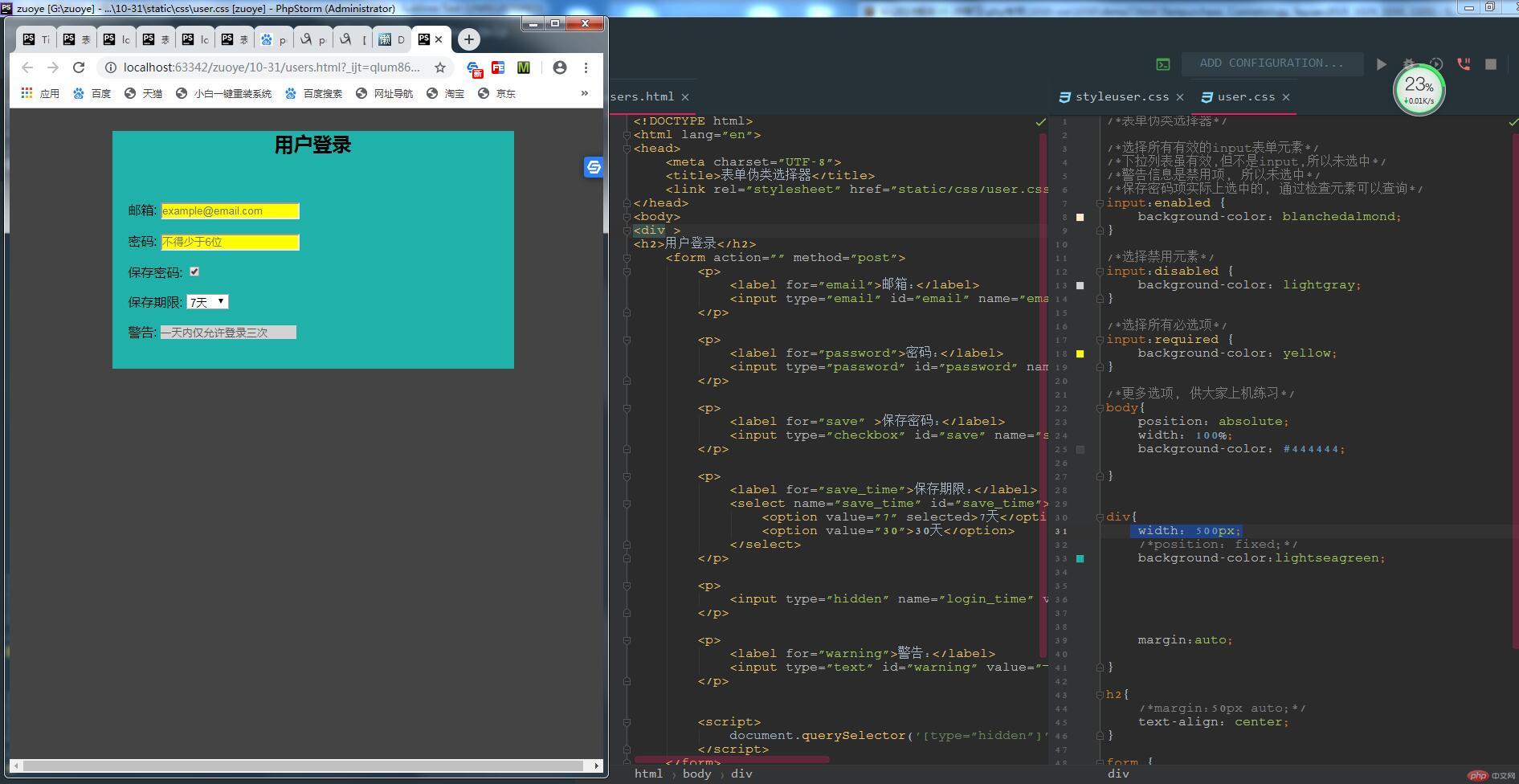View site info icon in address bar
This screenshot has width=1519, height=784.
pos(112,67)
